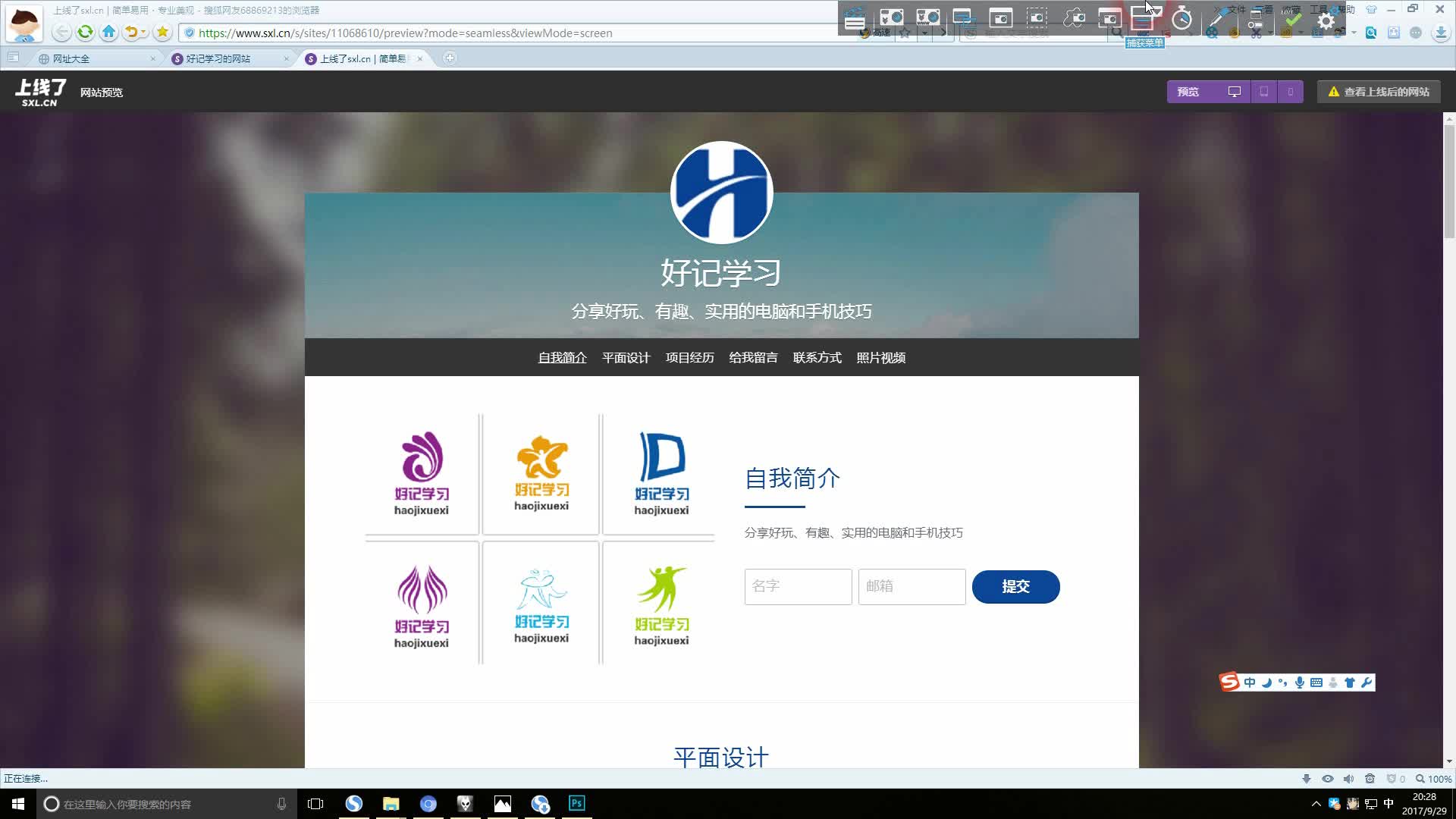Click the scrollbar down arrow
Screen dimensions: 1456x819
pyautogui.click(x=1449, y=761)
